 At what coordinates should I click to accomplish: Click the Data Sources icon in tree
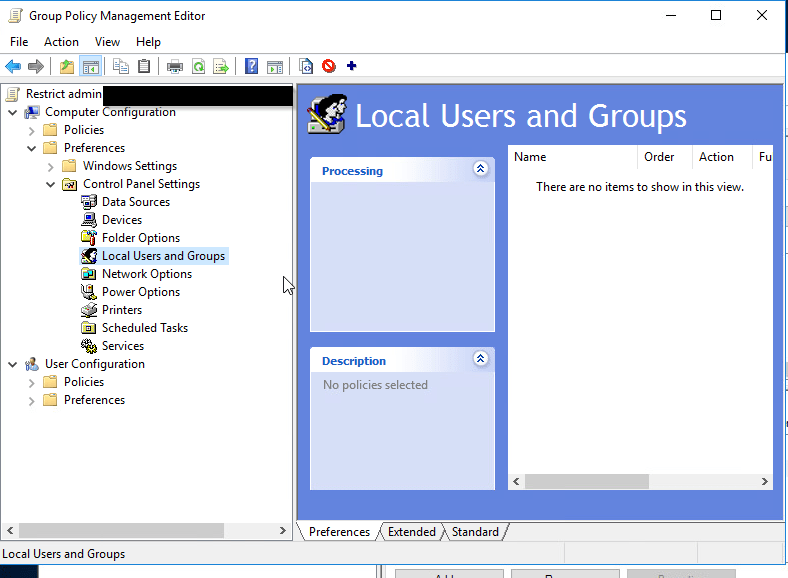pos(88,202)
